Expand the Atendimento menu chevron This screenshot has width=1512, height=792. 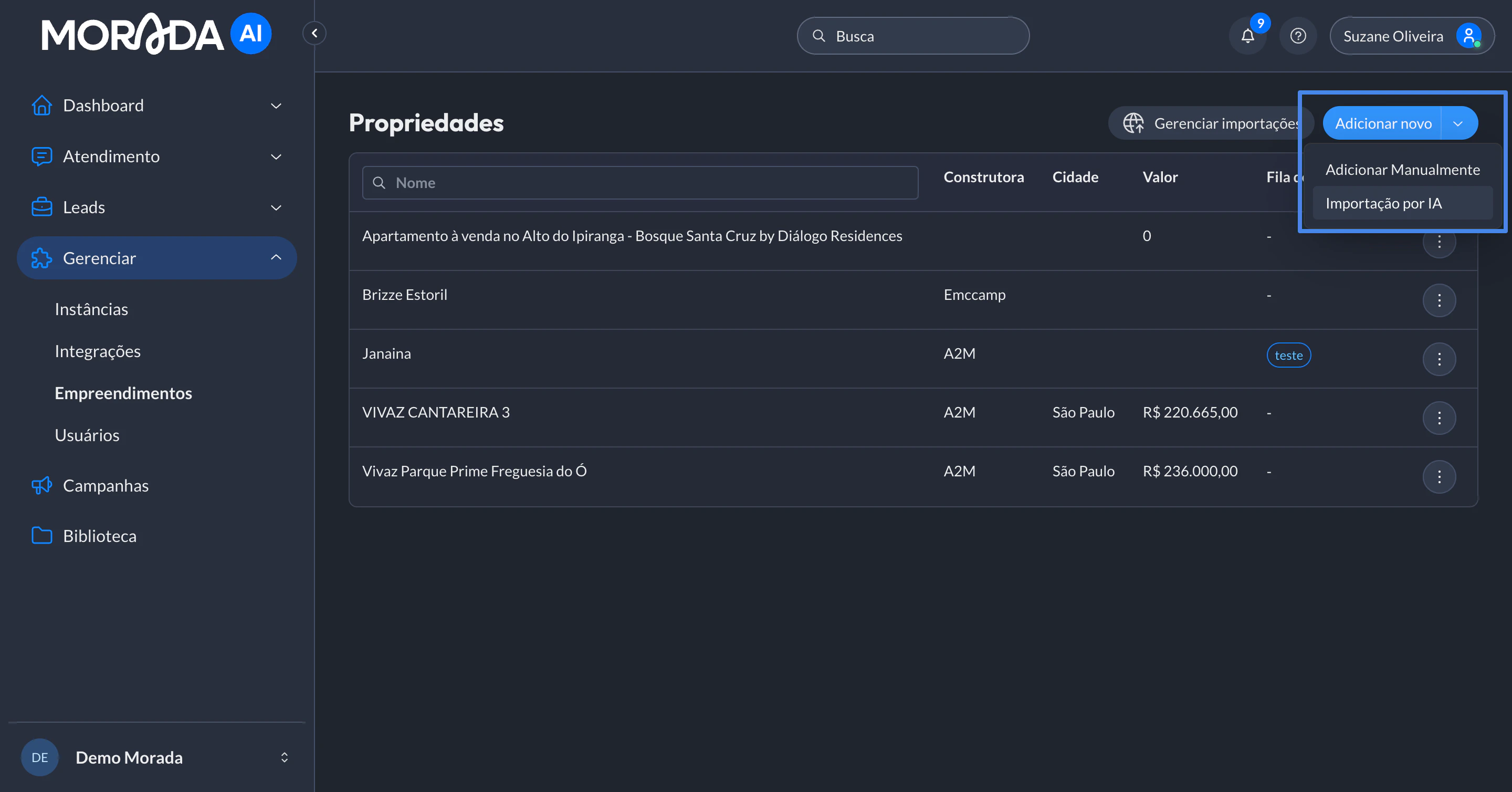pos(275,157)
